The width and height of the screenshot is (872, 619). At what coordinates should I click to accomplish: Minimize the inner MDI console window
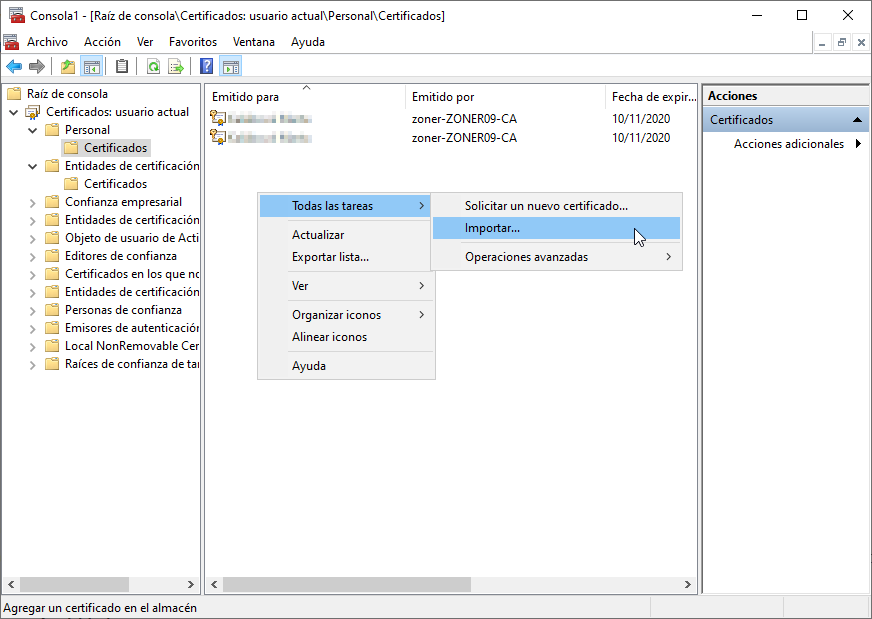(x=823, y=42)
